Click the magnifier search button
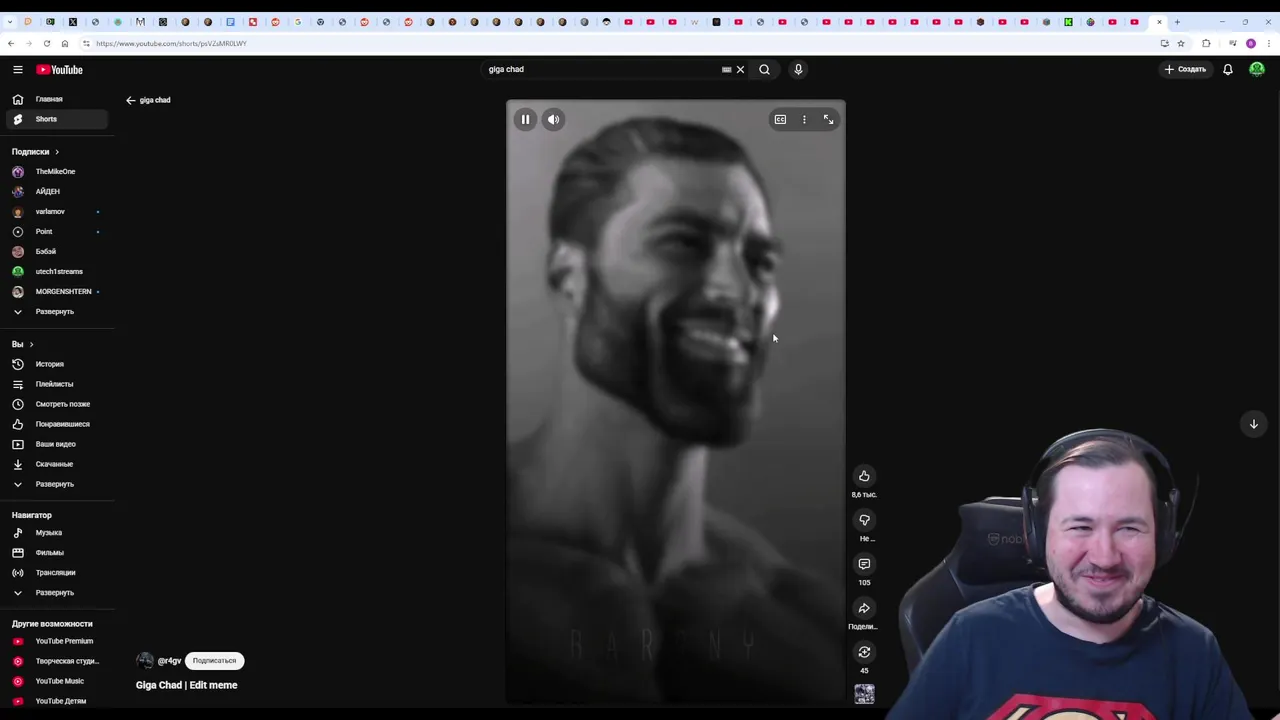Viewport: 1280px width, 720px height. 764,69
